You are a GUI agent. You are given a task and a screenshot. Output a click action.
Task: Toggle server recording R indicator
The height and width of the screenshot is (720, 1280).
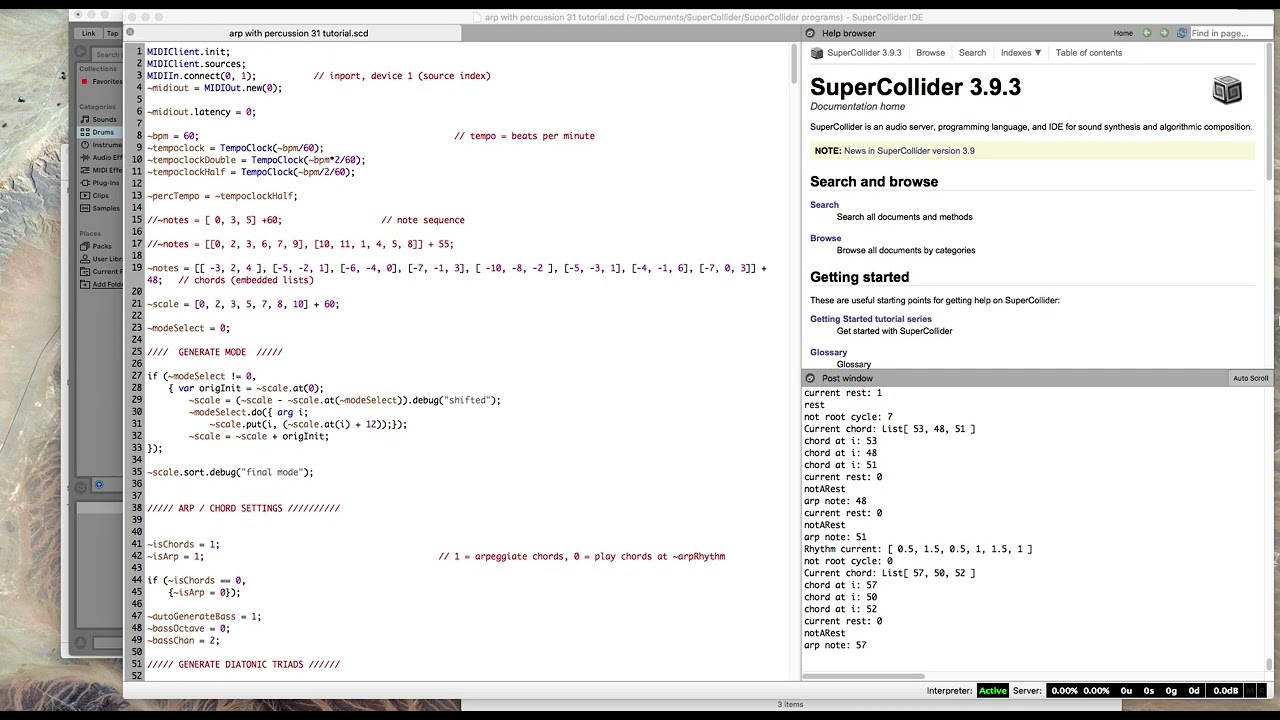coord(1261,691)
